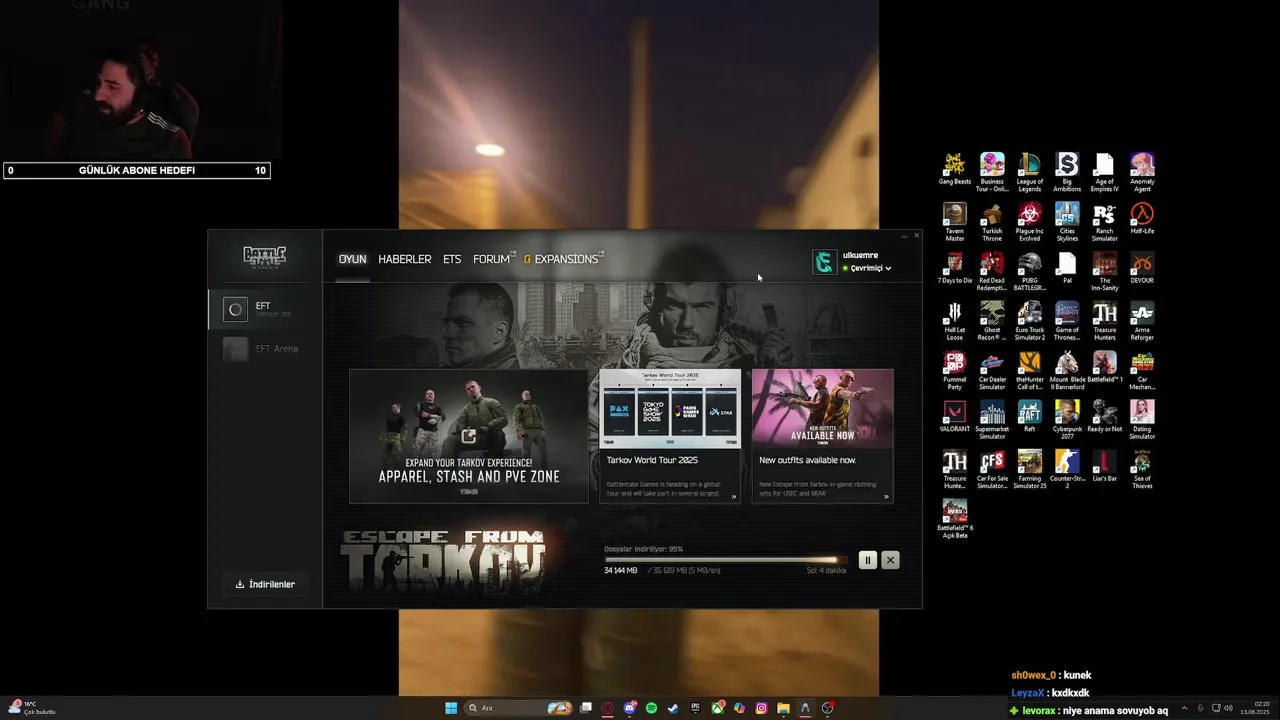Pause the Tarkov file download
The image size is (1280, 720).
[x=867, y=561]
